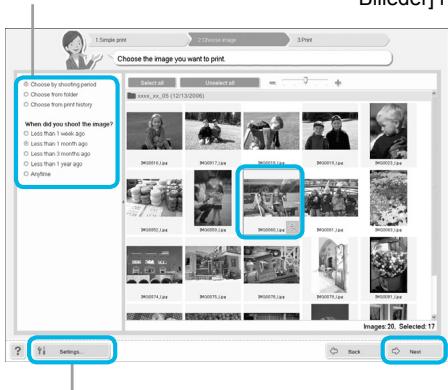
Task: Click the folder icon in the date header
Action: [x=132, y=96]
